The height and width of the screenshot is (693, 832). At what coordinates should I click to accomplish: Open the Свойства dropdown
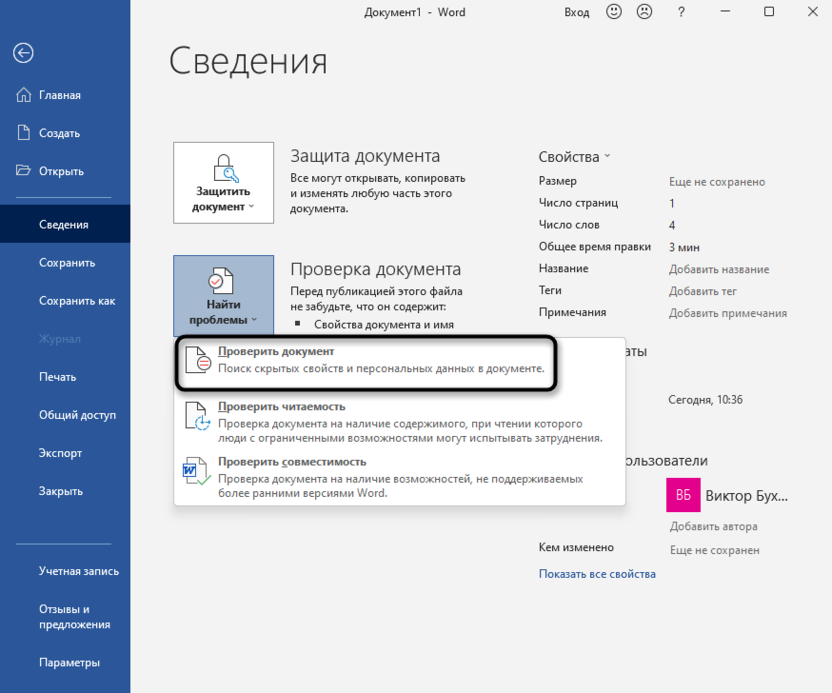(574, 157)
